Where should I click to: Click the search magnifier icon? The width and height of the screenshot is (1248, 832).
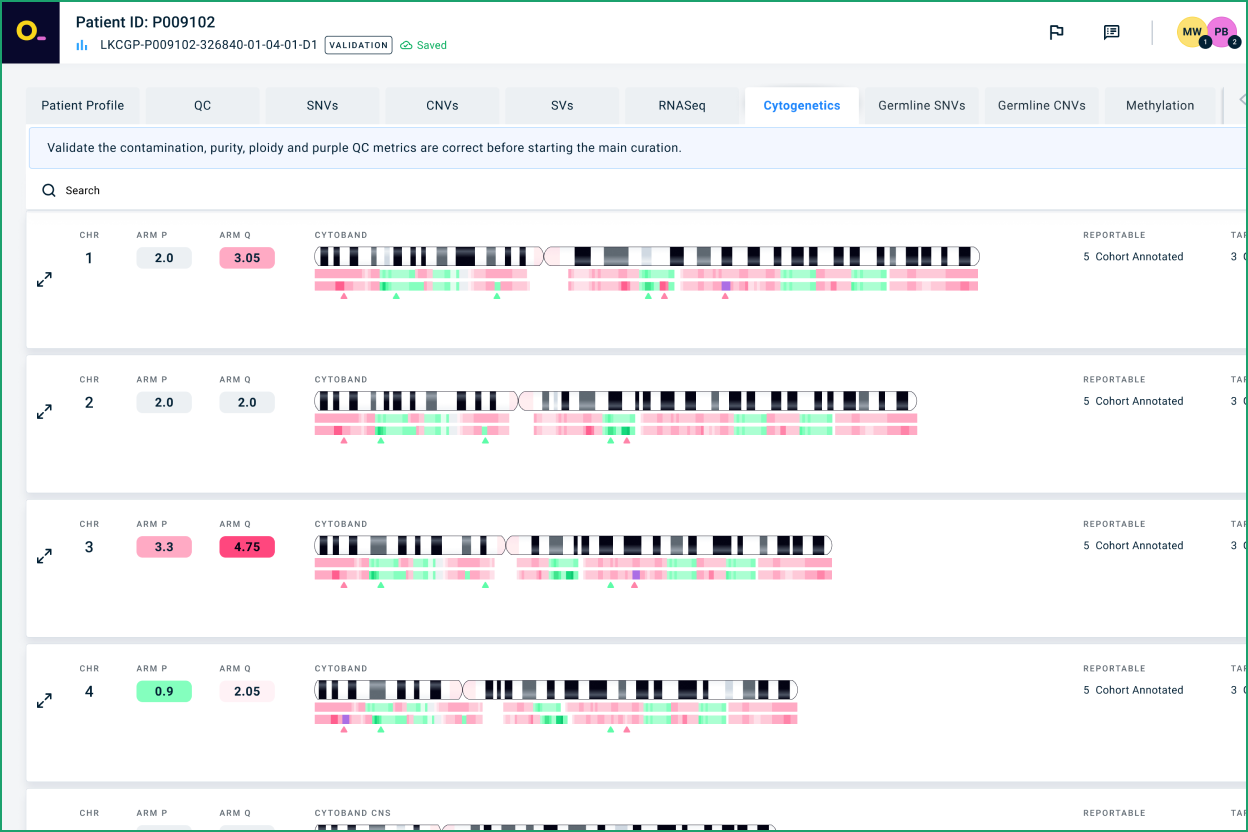click(x=49, y=190)
